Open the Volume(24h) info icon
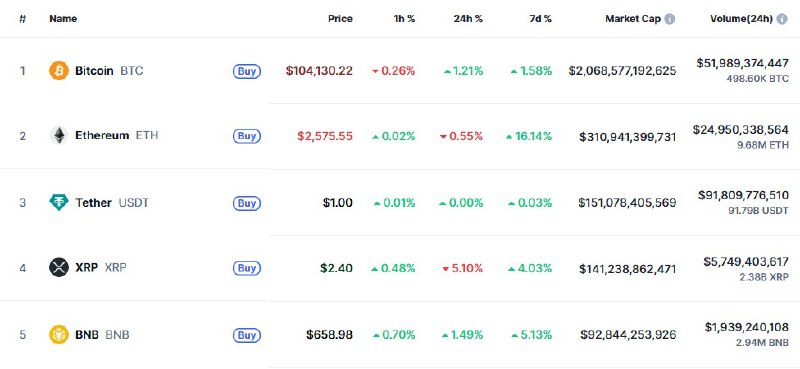 (782, 19)
